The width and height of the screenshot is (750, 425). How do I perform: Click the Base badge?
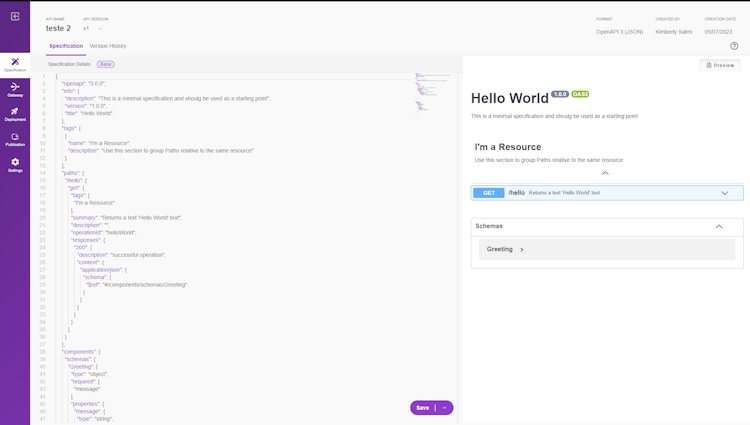[x=106, y=64]
